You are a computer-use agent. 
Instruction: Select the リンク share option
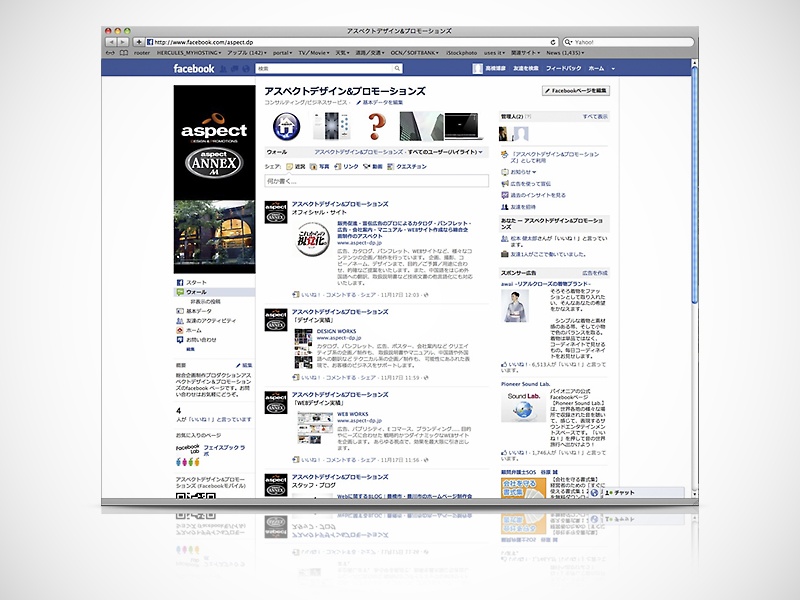click(x=346, y=166)
